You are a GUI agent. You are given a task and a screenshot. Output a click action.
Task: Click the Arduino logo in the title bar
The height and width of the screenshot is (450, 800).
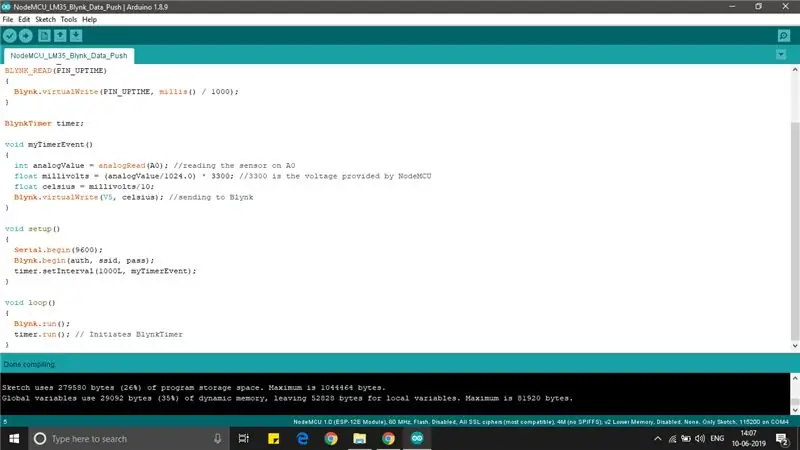click(x=6, y=7)
